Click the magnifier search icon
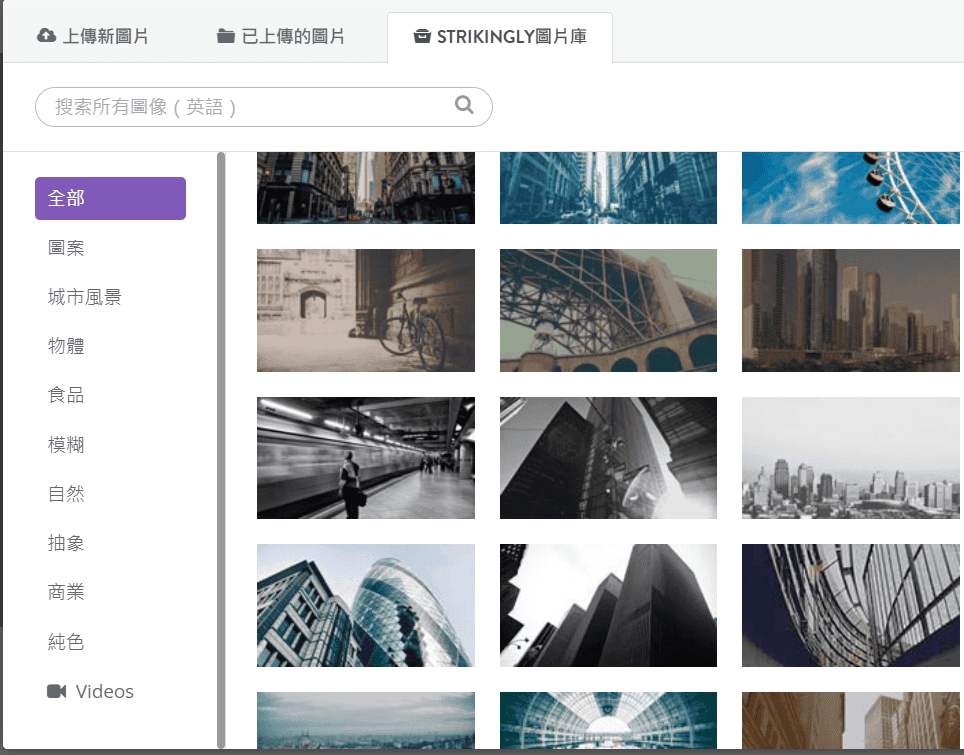The width and height of the screenshot is (964, 755). pyautogui.click(x=464, y=105)
